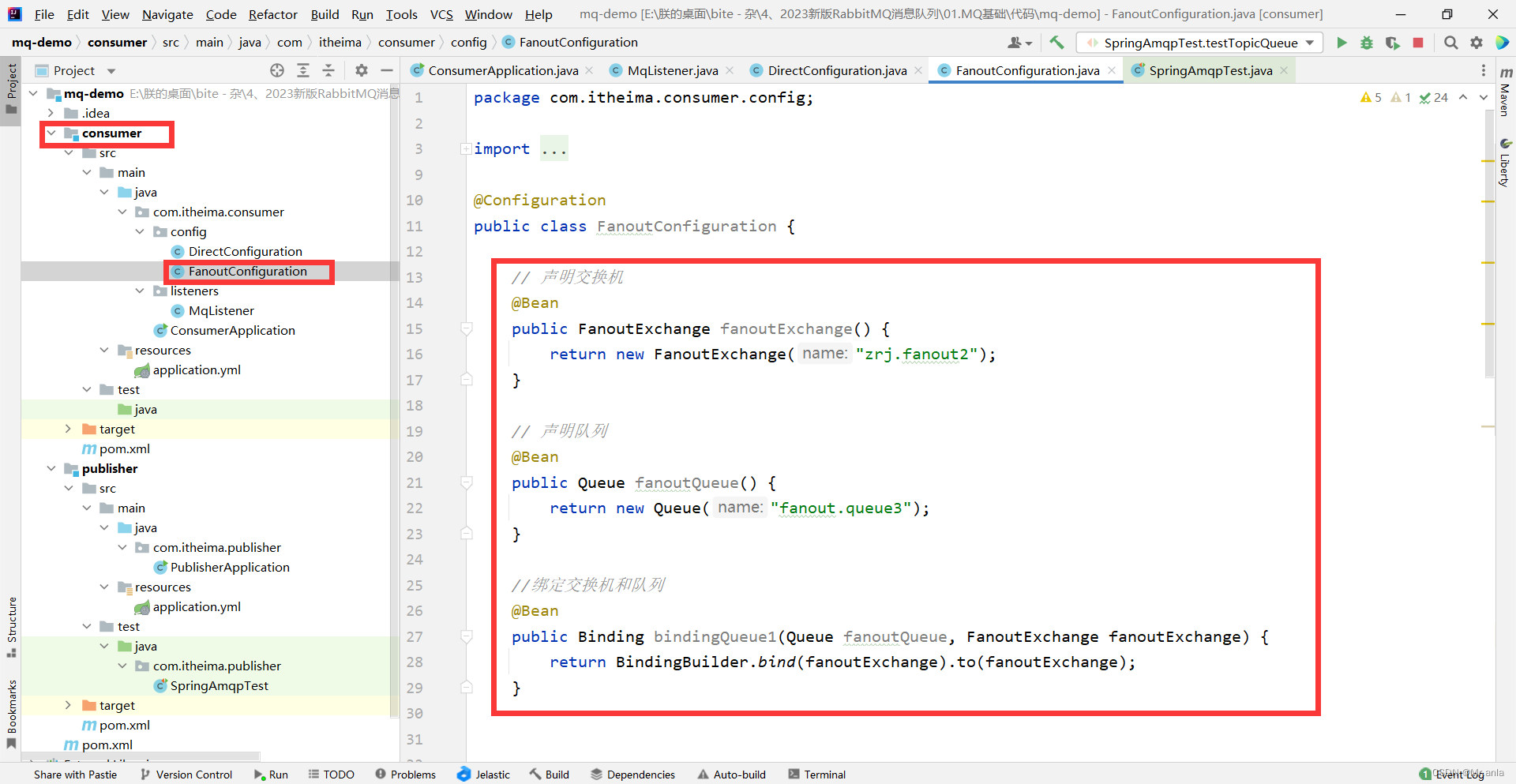Open the Navigate menu
The image size is (1516, 784).
click(167, 14)
